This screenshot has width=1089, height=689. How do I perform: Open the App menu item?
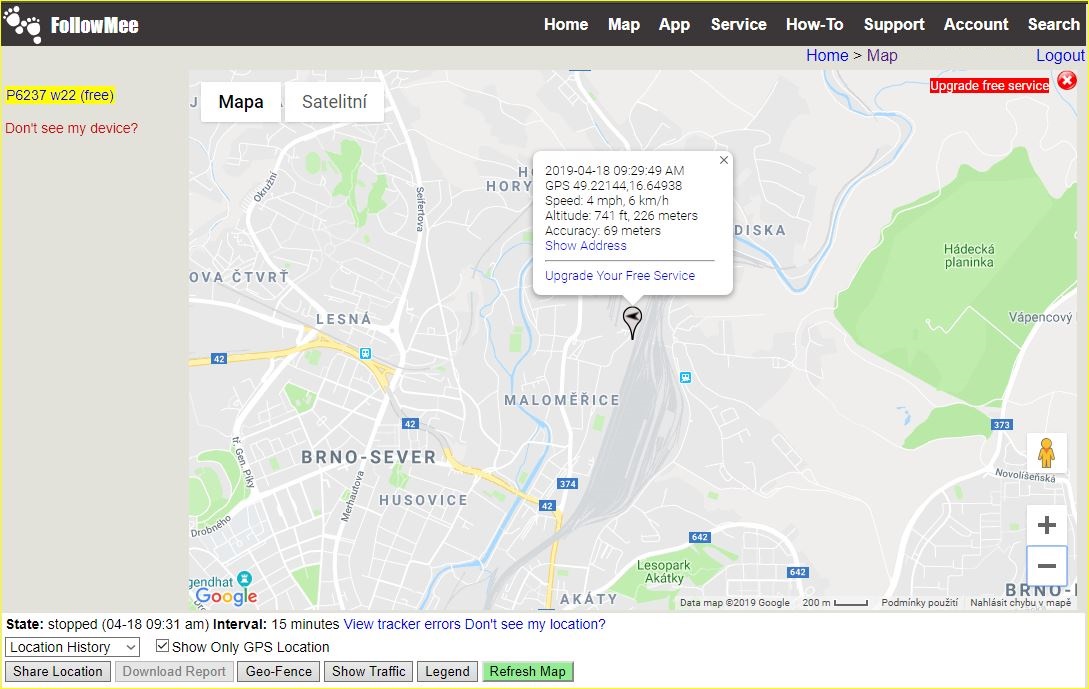(674, 24)
